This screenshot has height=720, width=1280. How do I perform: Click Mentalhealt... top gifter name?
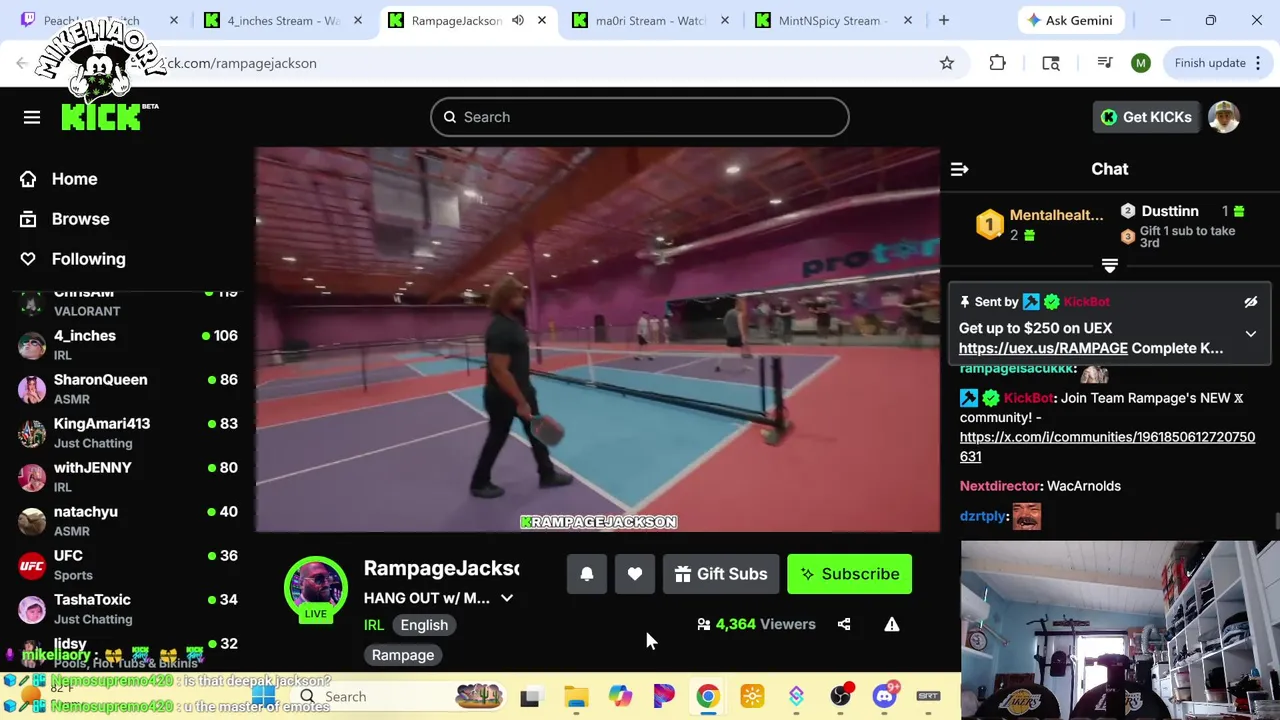click(1056, 215)
